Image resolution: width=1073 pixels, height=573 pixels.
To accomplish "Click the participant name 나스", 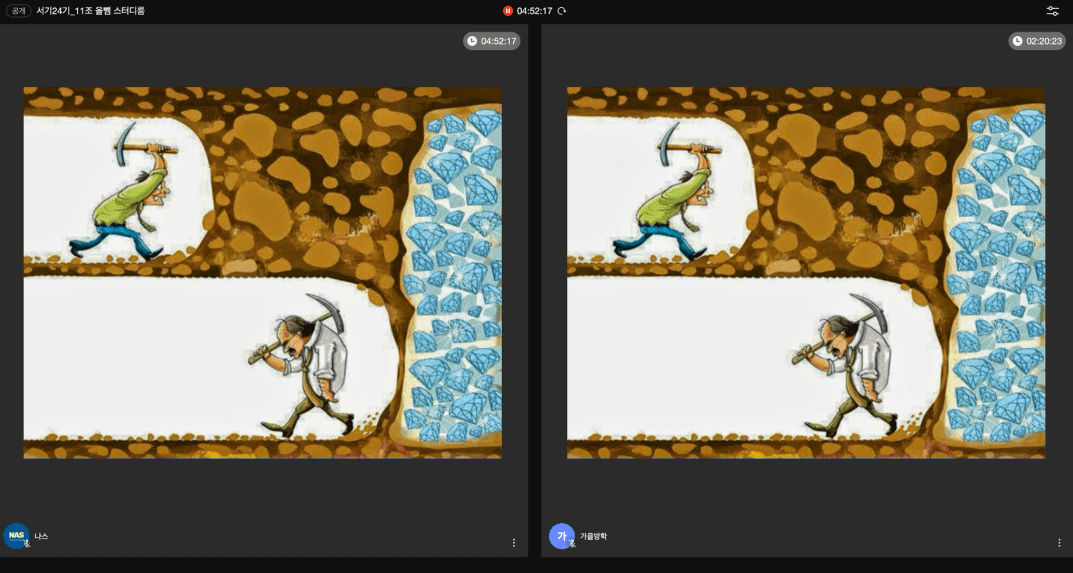I will [41, 537].
